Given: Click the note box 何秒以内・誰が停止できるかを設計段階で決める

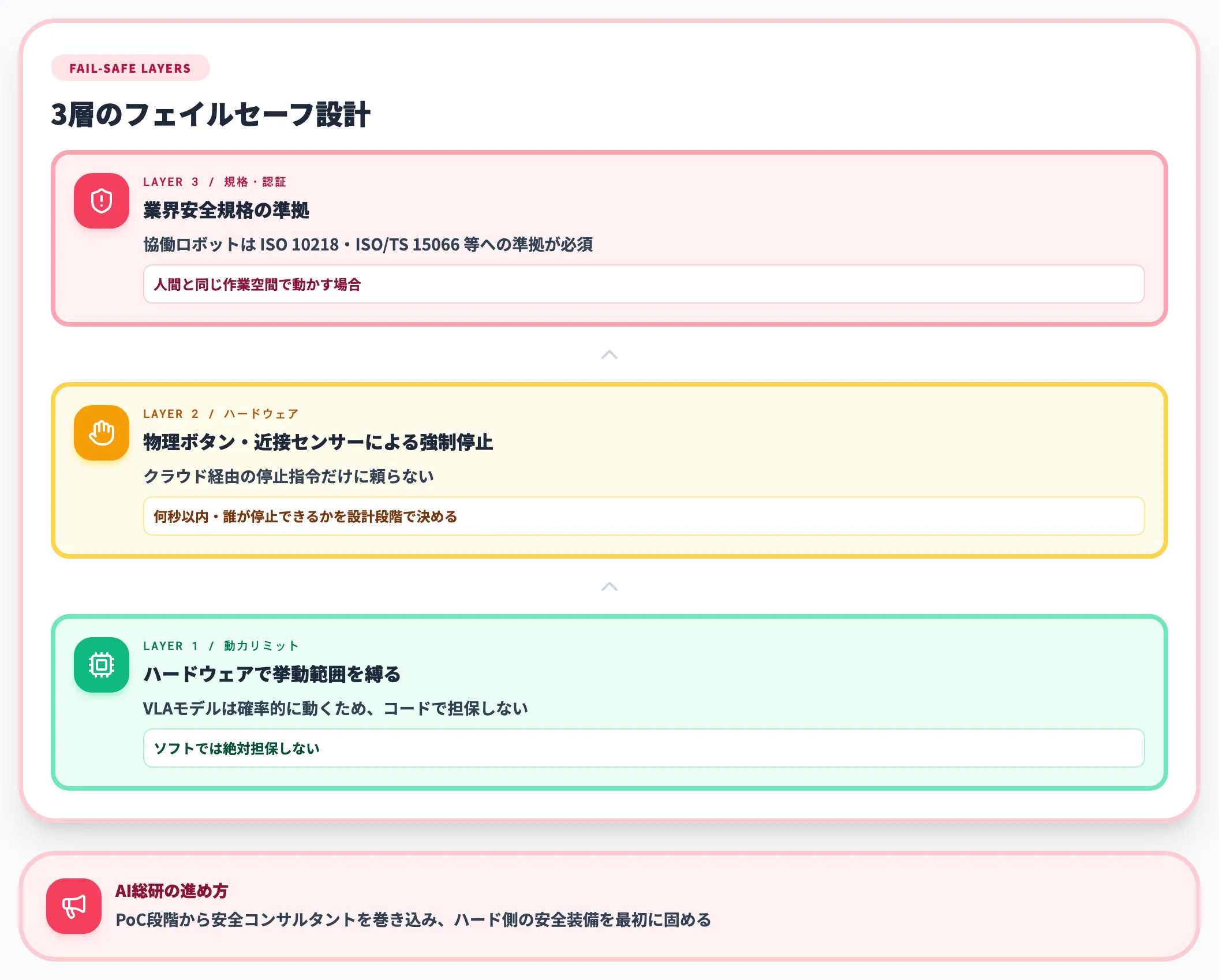Looking at the screenshot, I should click(644, 516).
